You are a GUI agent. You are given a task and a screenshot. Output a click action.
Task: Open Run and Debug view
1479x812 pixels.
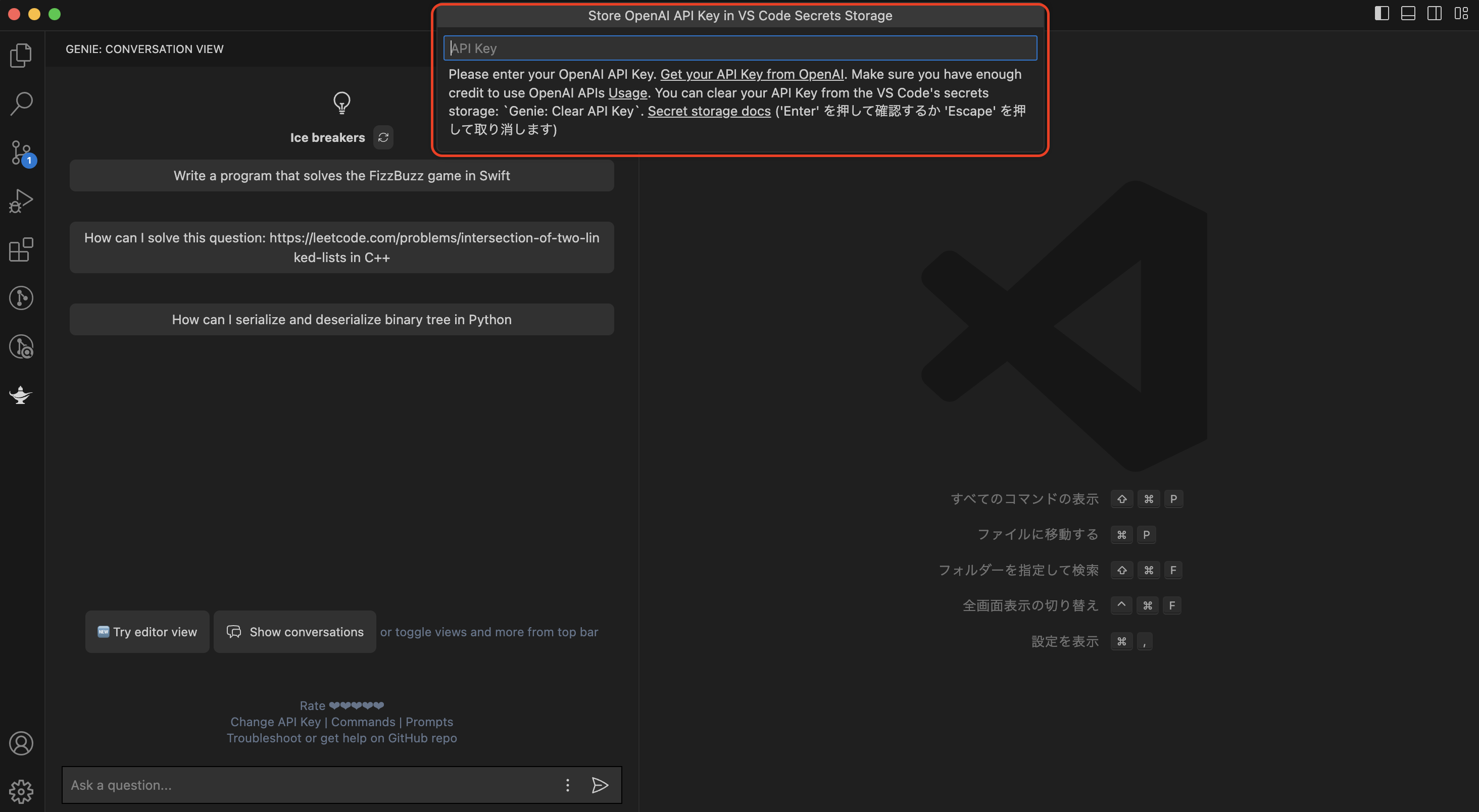[x=21, y=201]
